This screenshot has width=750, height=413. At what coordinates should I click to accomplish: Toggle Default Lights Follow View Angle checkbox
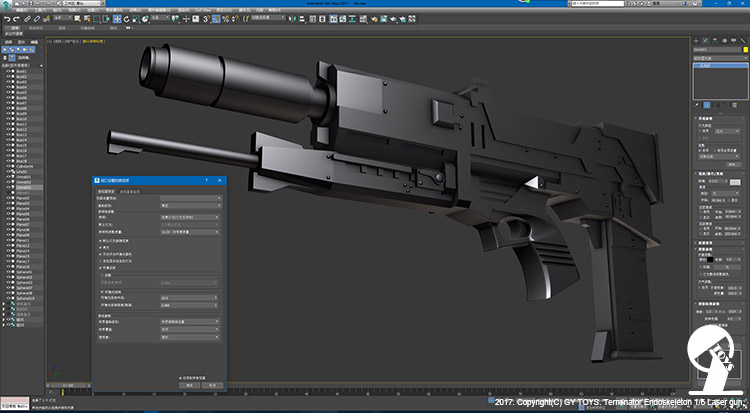[100, 241]
